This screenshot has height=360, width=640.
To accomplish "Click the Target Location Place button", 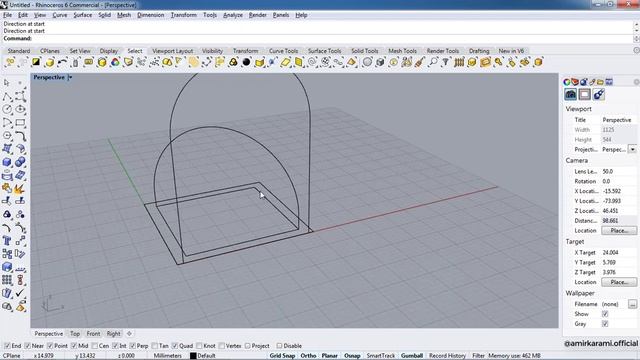I will point(619,282).
